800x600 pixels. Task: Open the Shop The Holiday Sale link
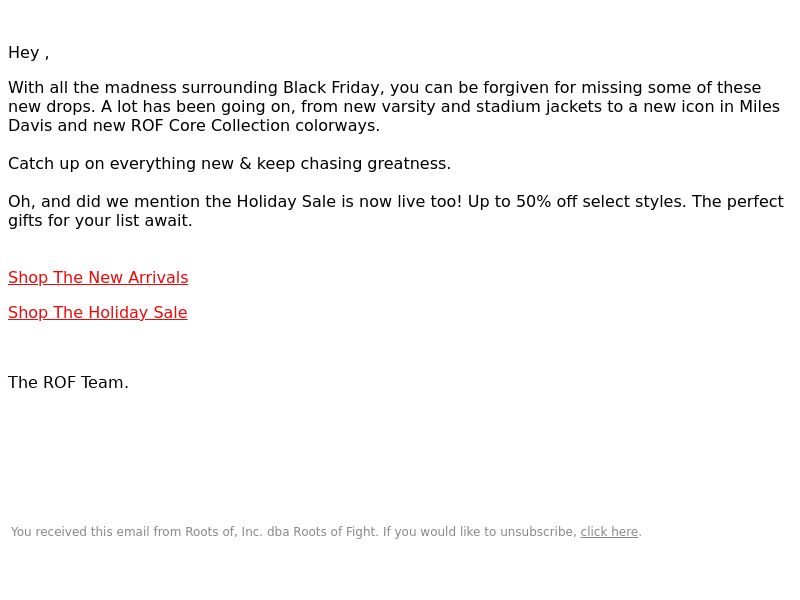[97, 312]
